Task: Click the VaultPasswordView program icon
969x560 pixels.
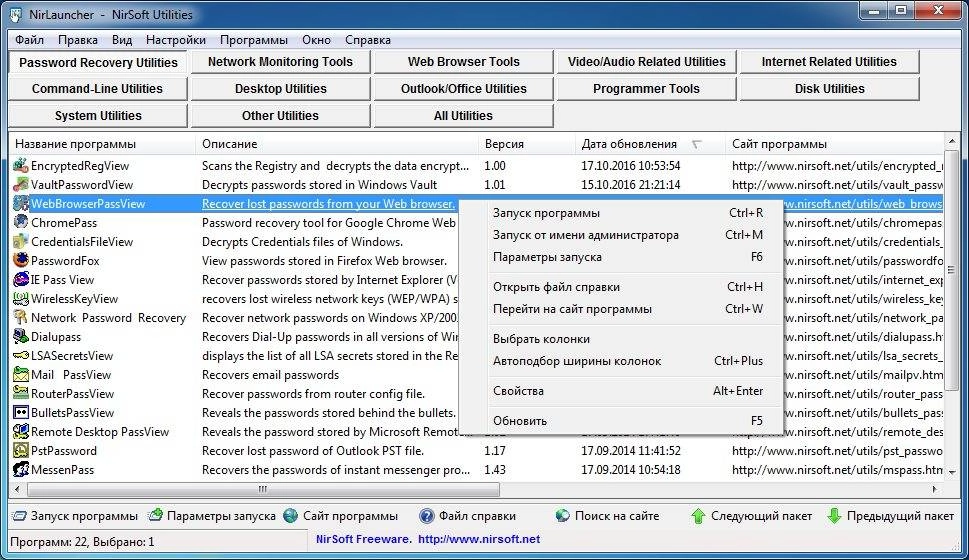Action: (20, 184)
